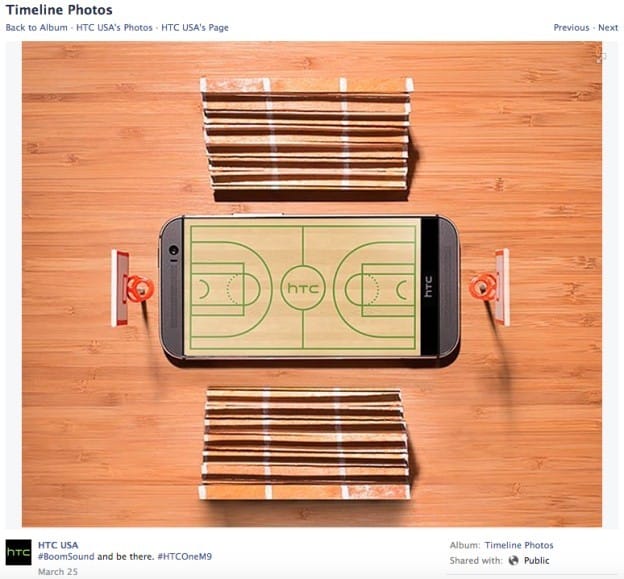Click the globe icon beside Public

pos(513,560)
